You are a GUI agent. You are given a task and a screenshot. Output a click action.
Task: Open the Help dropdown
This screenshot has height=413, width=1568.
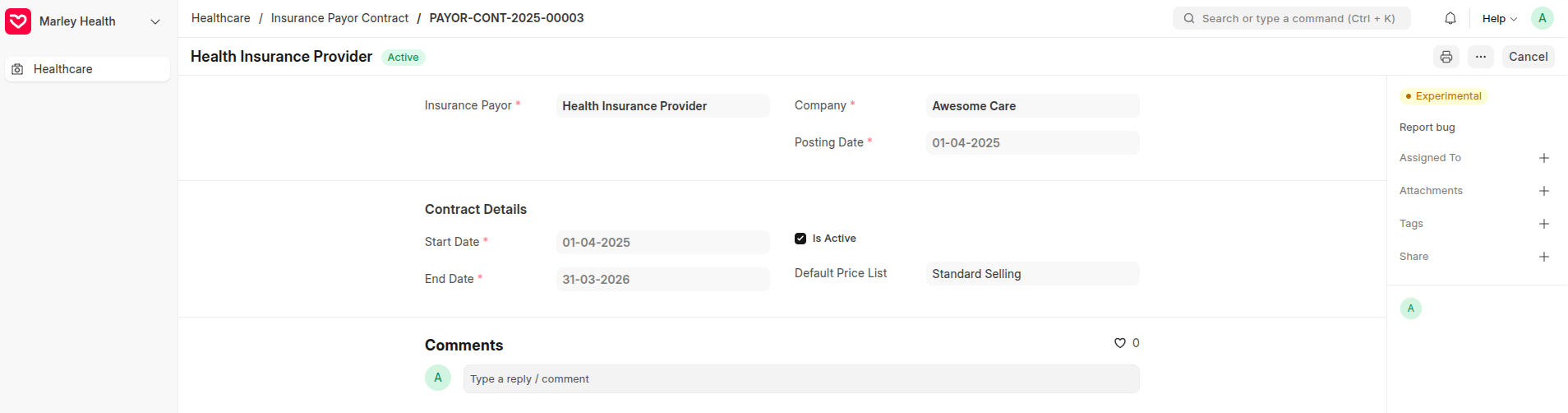click(1500, 18)
